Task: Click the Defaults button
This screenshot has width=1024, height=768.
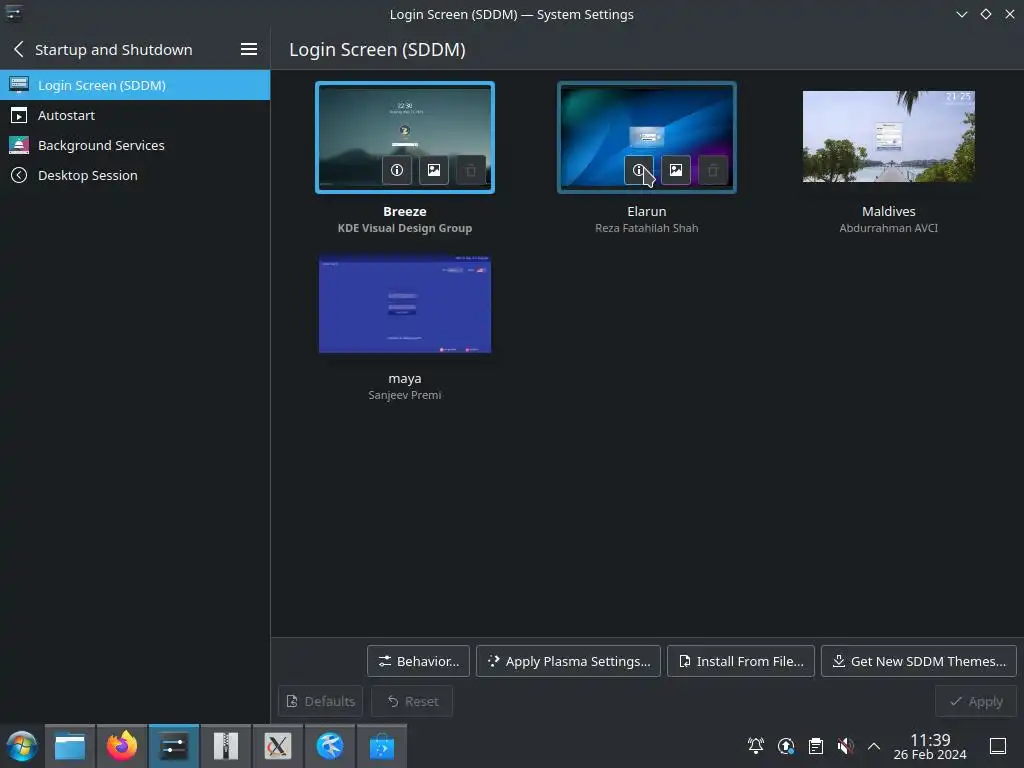Action: (x=320, y=701)
